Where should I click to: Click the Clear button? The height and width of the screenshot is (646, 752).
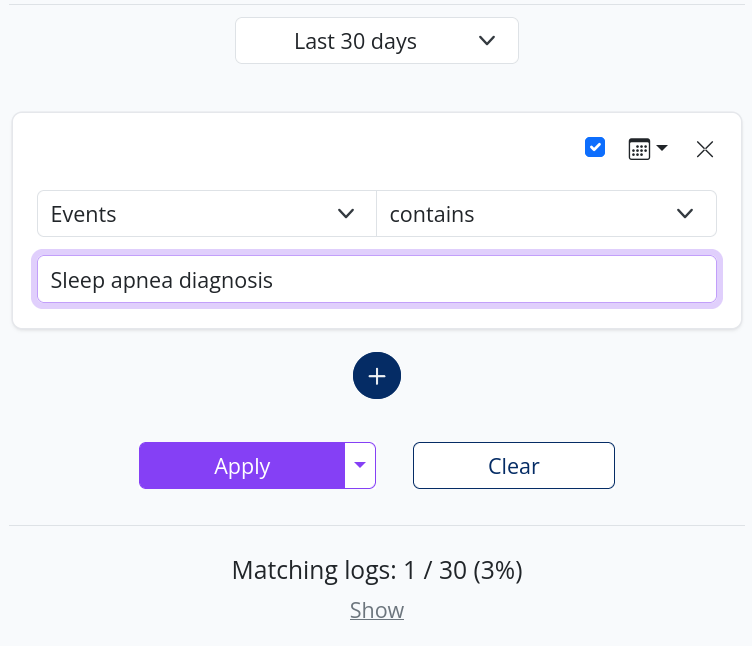tap(514, 466)
